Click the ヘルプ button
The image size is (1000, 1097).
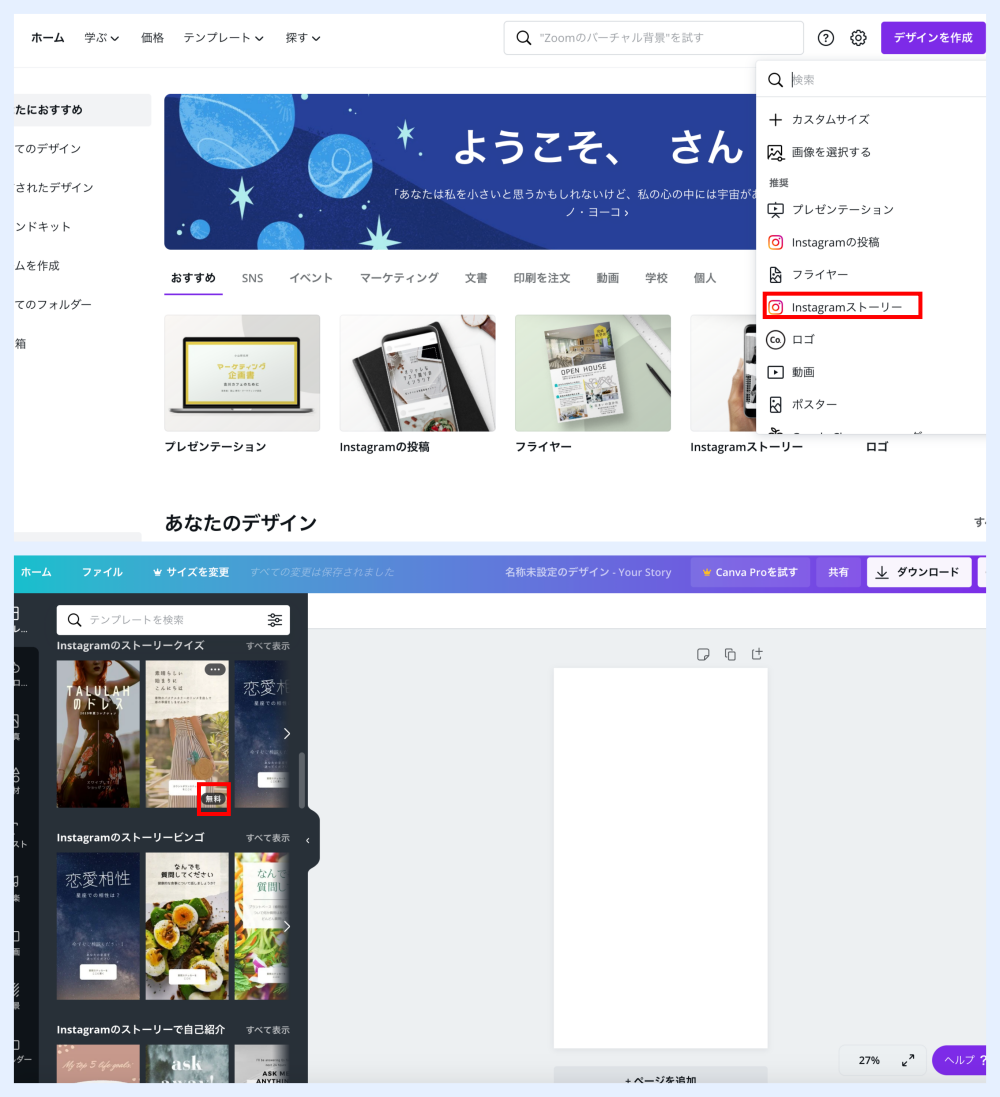[x=960, y=1061]
